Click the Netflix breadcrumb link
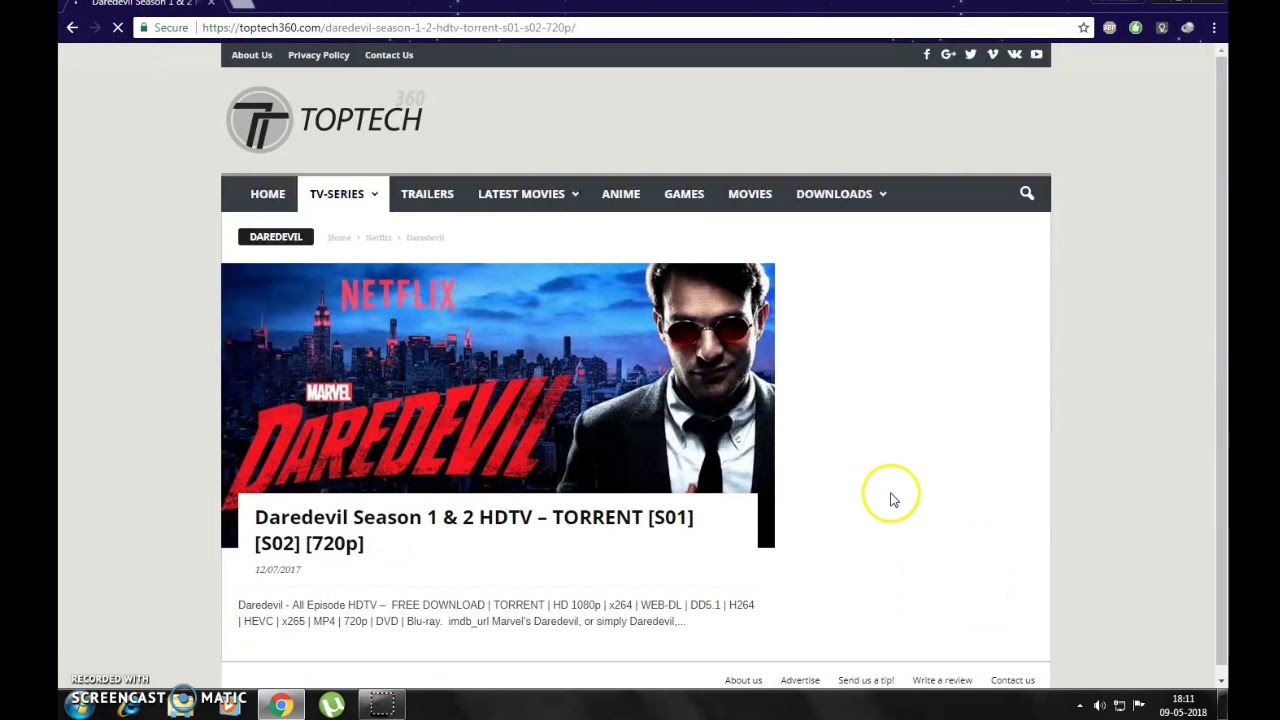Viewport: 1280px width, 720px height. coord(378,237)
